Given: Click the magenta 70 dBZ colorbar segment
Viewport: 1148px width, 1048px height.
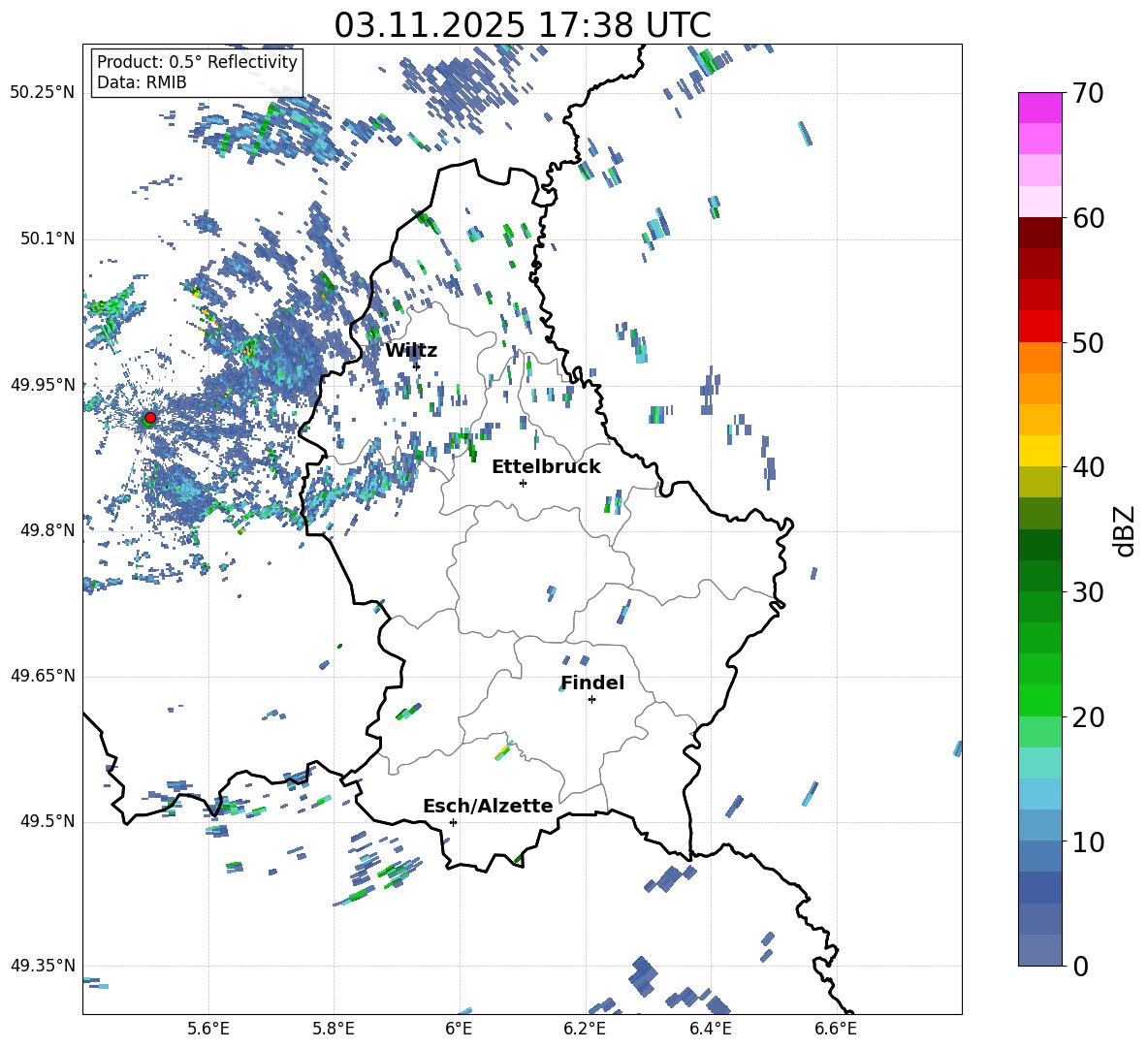Looking at the screenshot, I should pyautogui.click(x=1040, y=108).
